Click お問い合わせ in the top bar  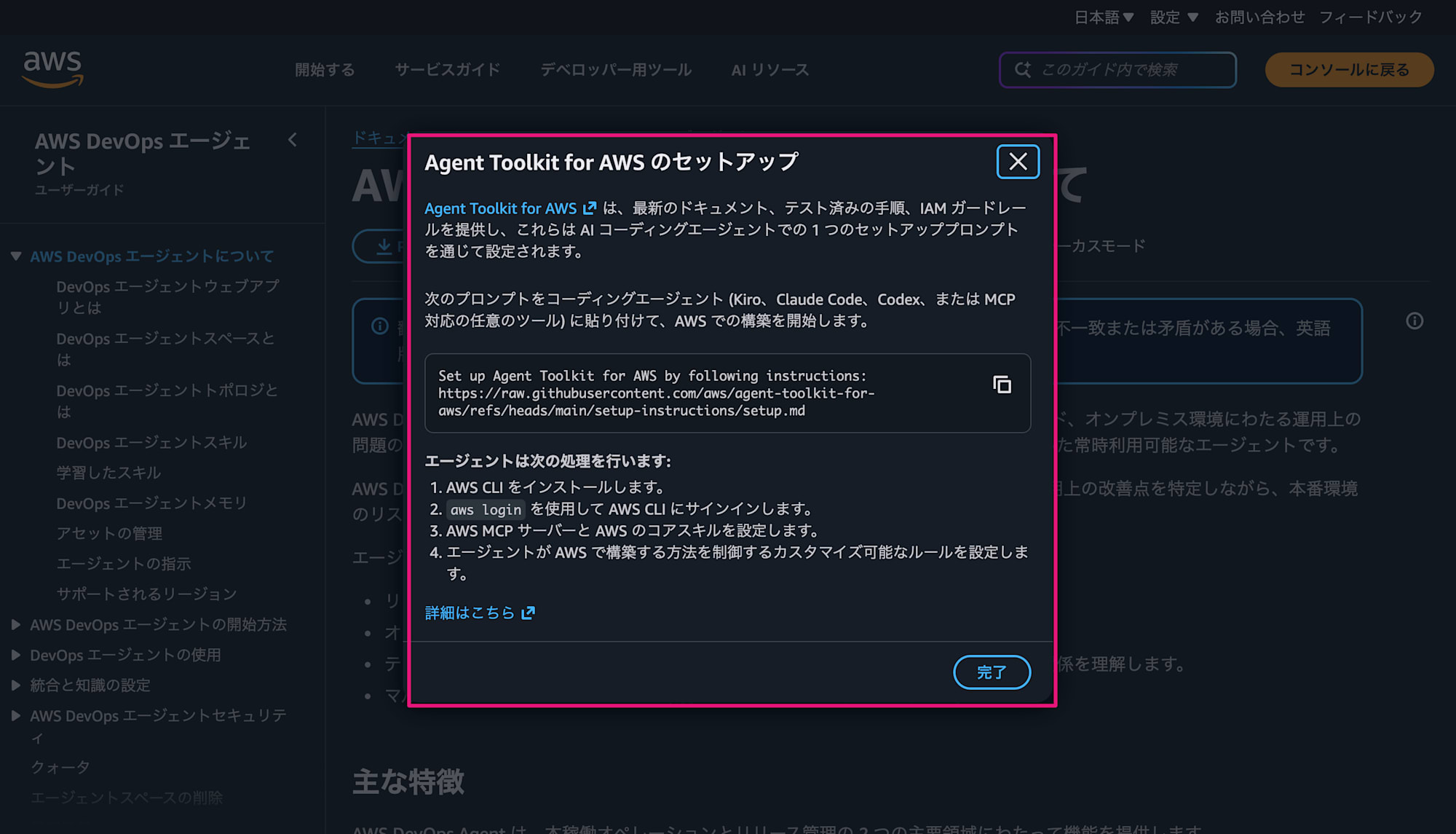(1259, 17)
